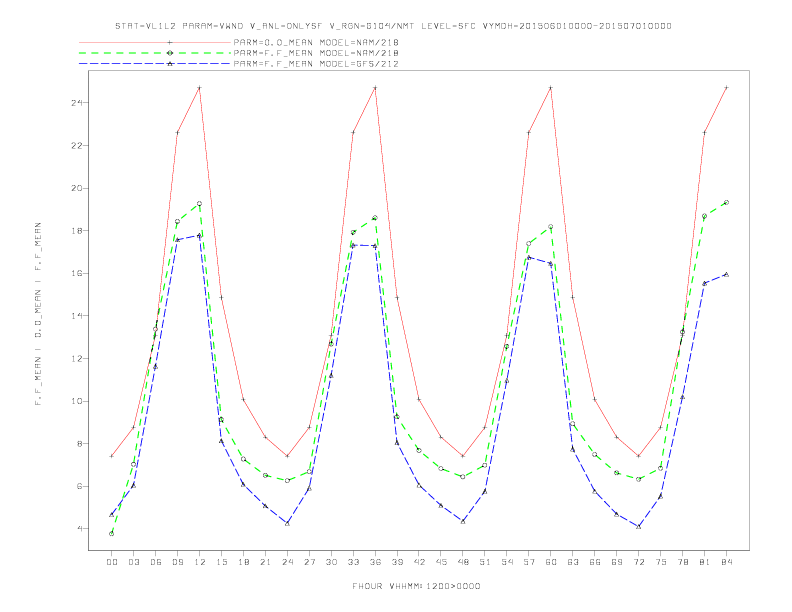
Task: Click x-axis tick label 09
Action: click(177, 562)
